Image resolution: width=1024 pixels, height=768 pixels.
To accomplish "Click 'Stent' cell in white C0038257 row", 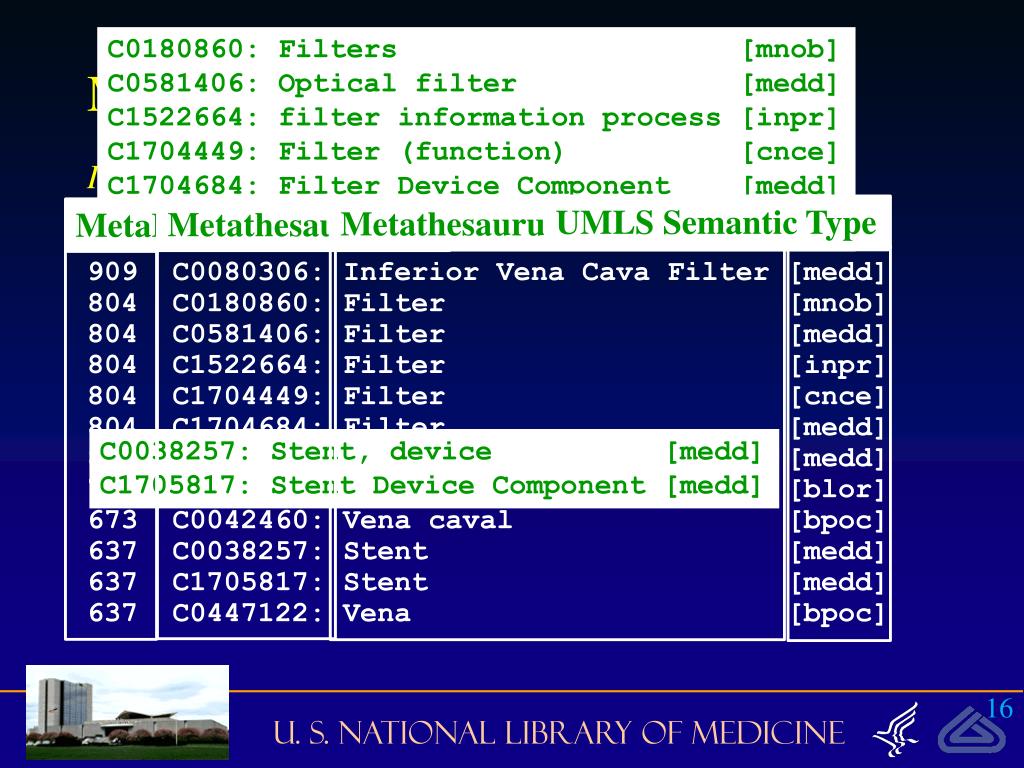I will coord(386,551).
